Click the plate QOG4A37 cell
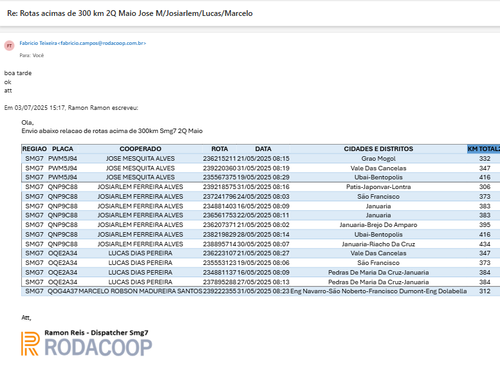 point(63,291)
